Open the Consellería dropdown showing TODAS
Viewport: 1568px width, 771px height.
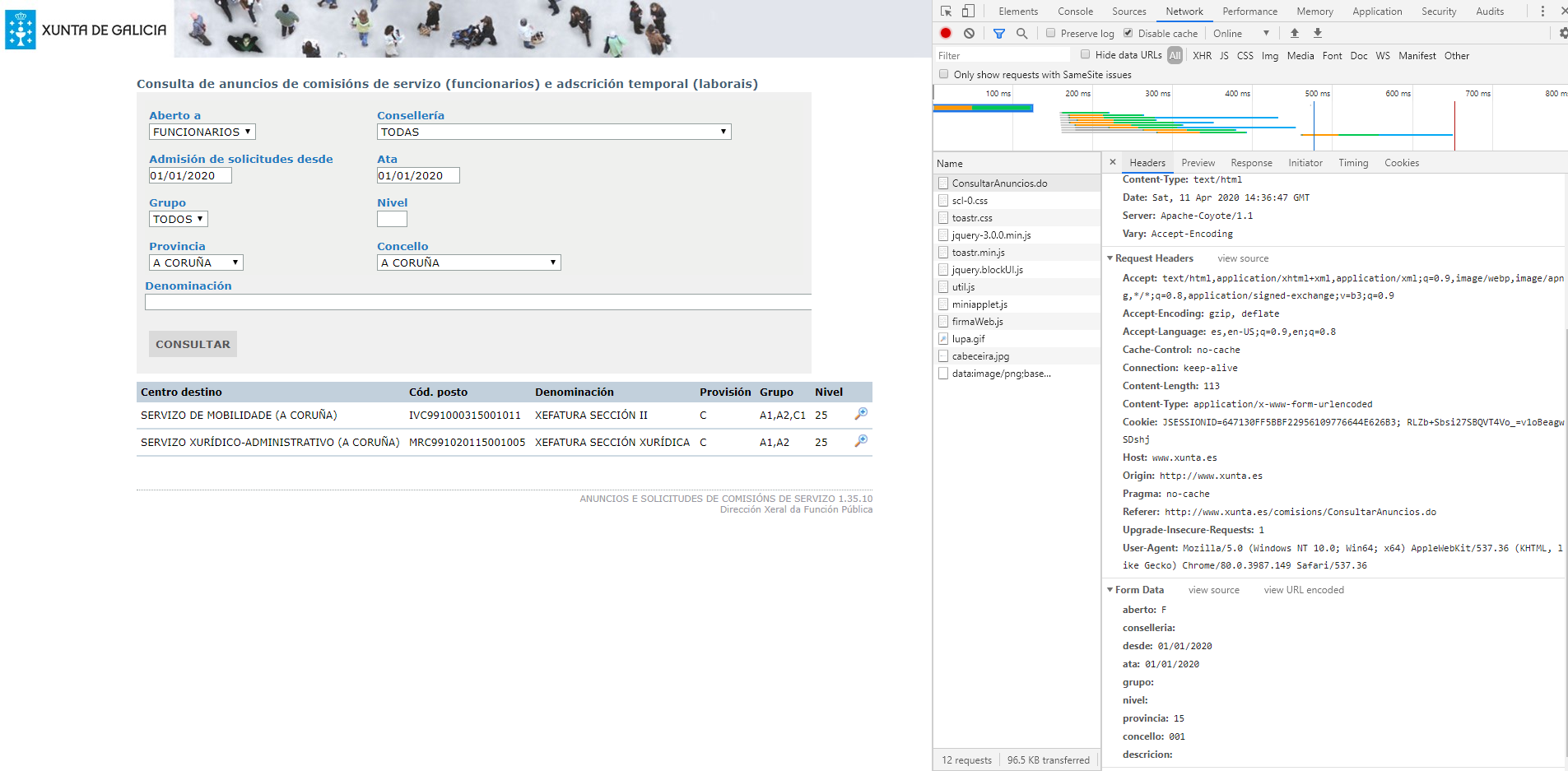pyautogui.click(x=554, y=132)
